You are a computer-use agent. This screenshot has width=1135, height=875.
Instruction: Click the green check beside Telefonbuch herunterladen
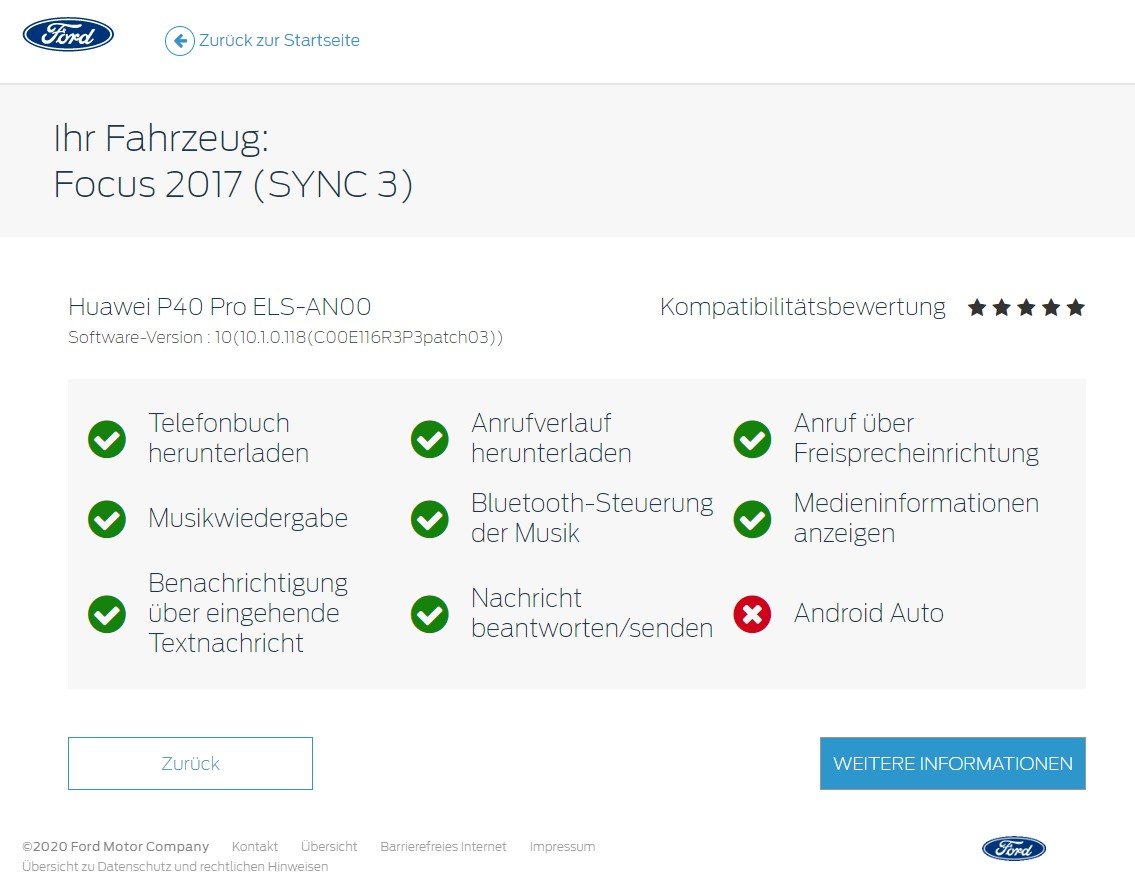107,439
